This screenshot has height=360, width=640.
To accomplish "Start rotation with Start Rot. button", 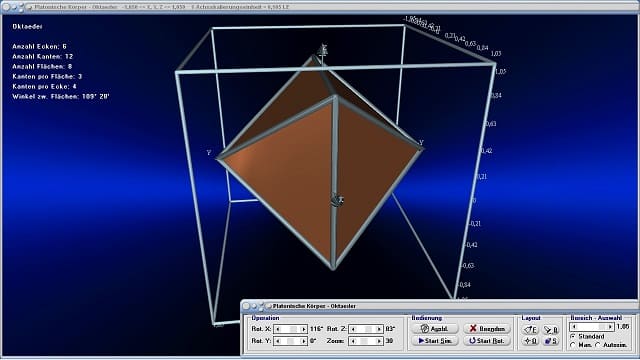I will pyautogui.click(x=487, y=340).
